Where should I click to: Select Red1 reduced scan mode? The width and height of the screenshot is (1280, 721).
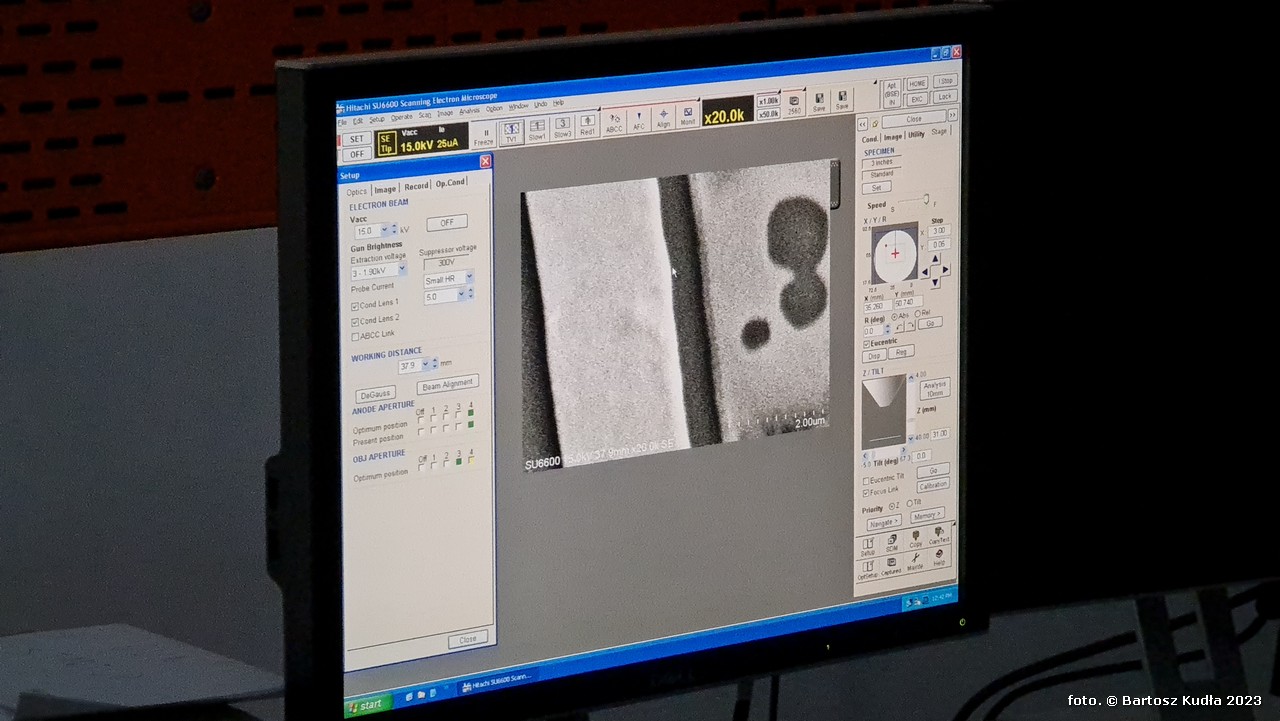(587, 125)
